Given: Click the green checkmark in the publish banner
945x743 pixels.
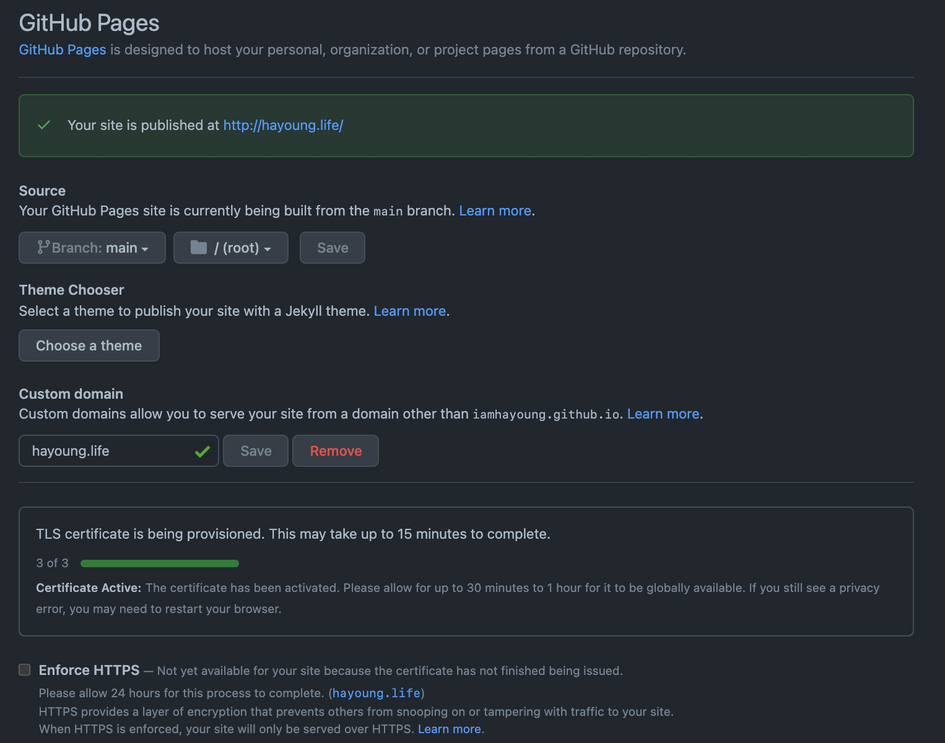Looking at the screenshot, I should click(x=42, y=125).
